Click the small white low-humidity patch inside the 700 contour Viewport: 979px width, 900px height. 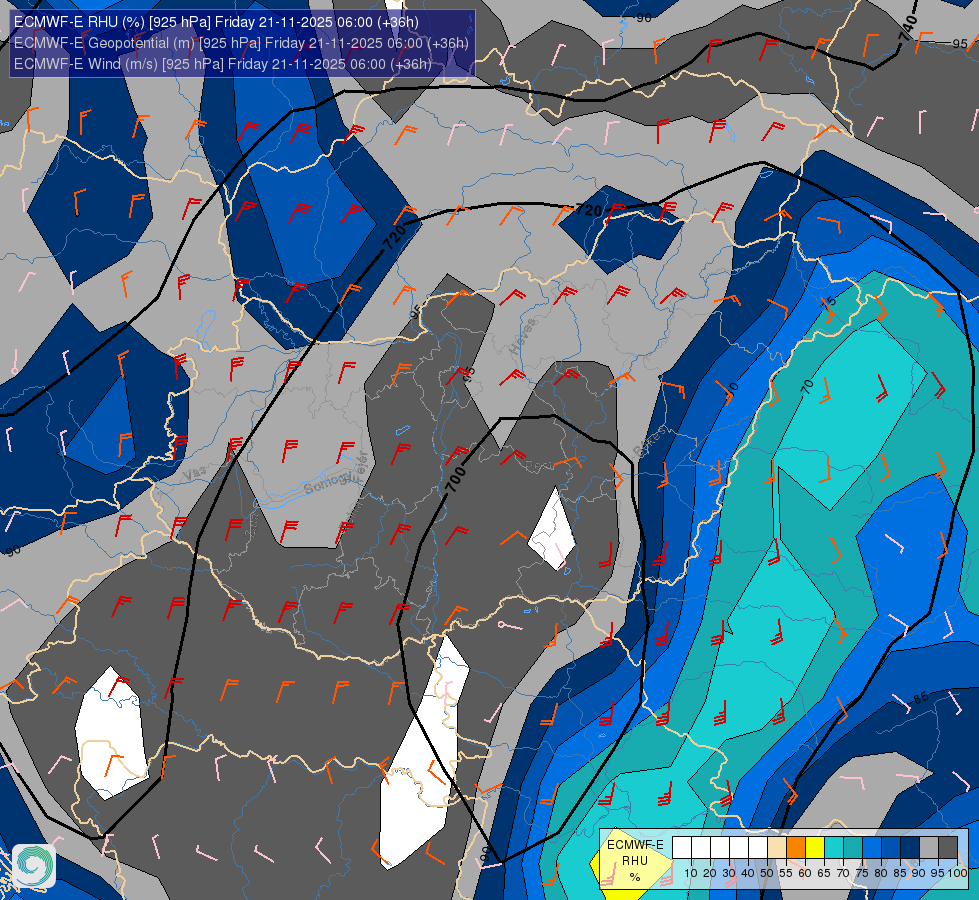[552, 530]
